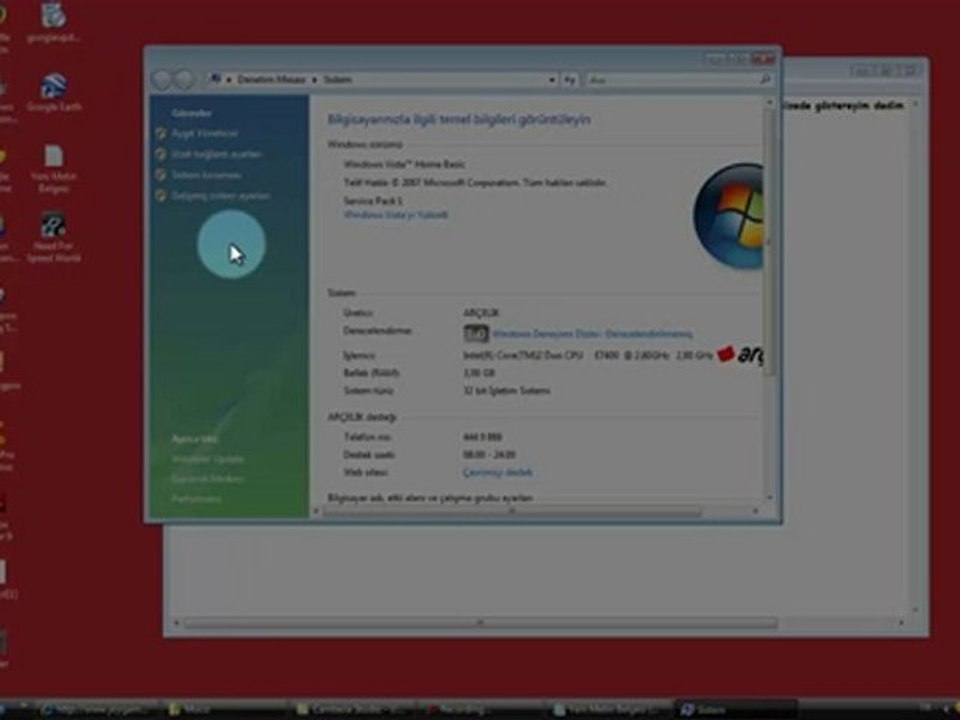This screenshot has height=720, width=960.
Task: Click the Bilgisayarınızla ilgili temel bilgileri heading
Action: (x=459, y=119)
